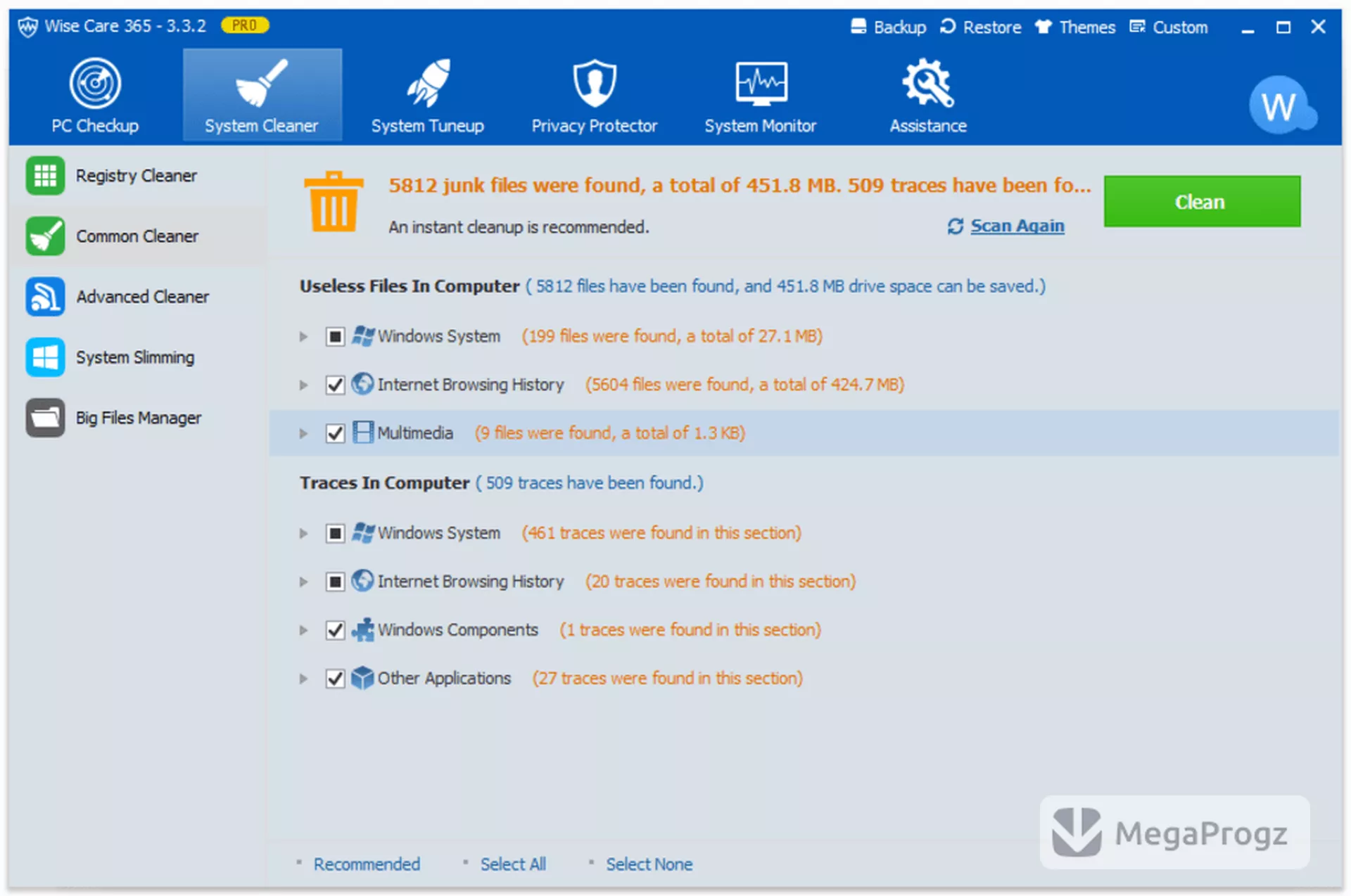Expand the Windows Components category
1351x896 pixels.
coord(303,630)
